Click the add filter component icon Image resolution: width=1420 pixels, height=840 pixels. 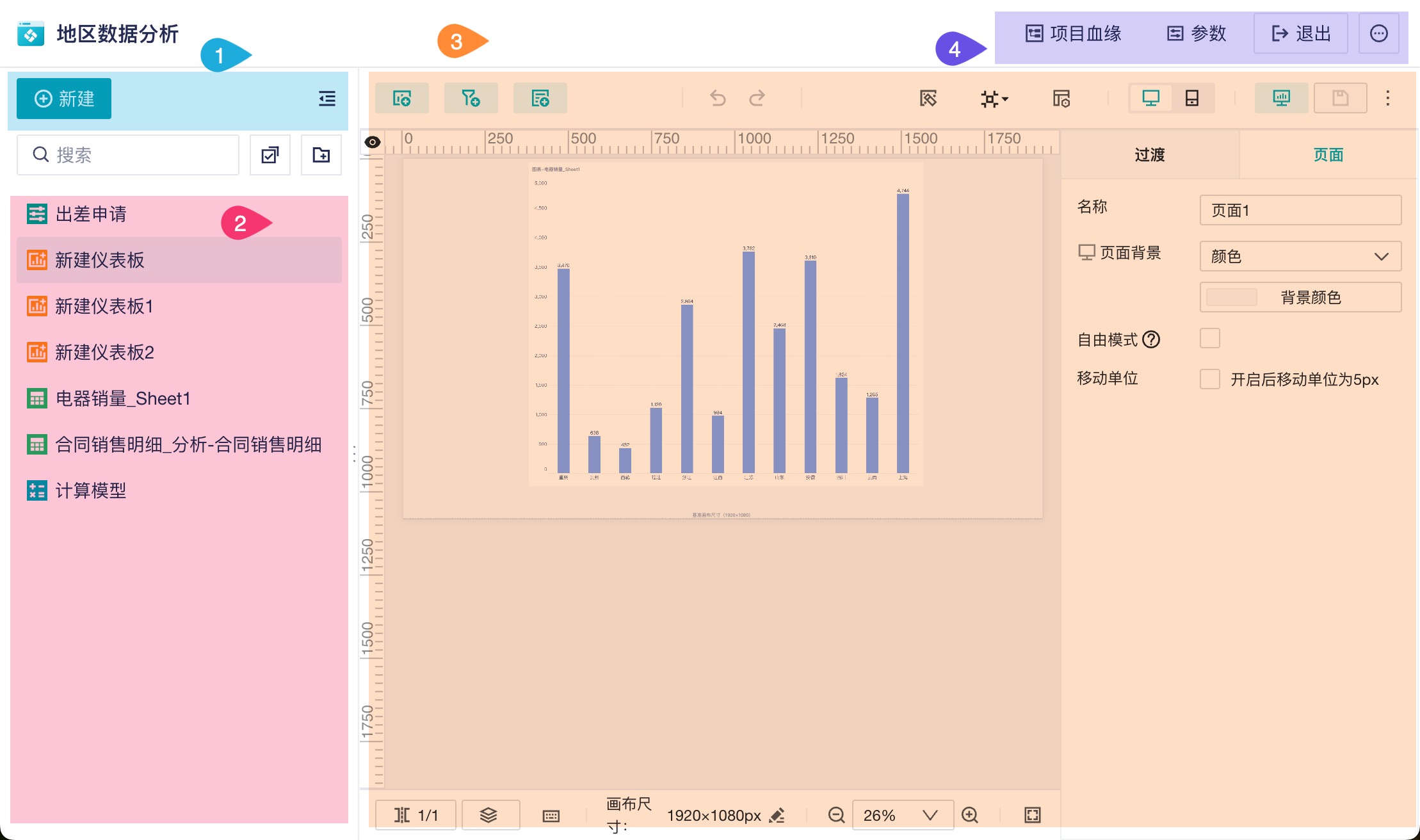tap(471, 99)
